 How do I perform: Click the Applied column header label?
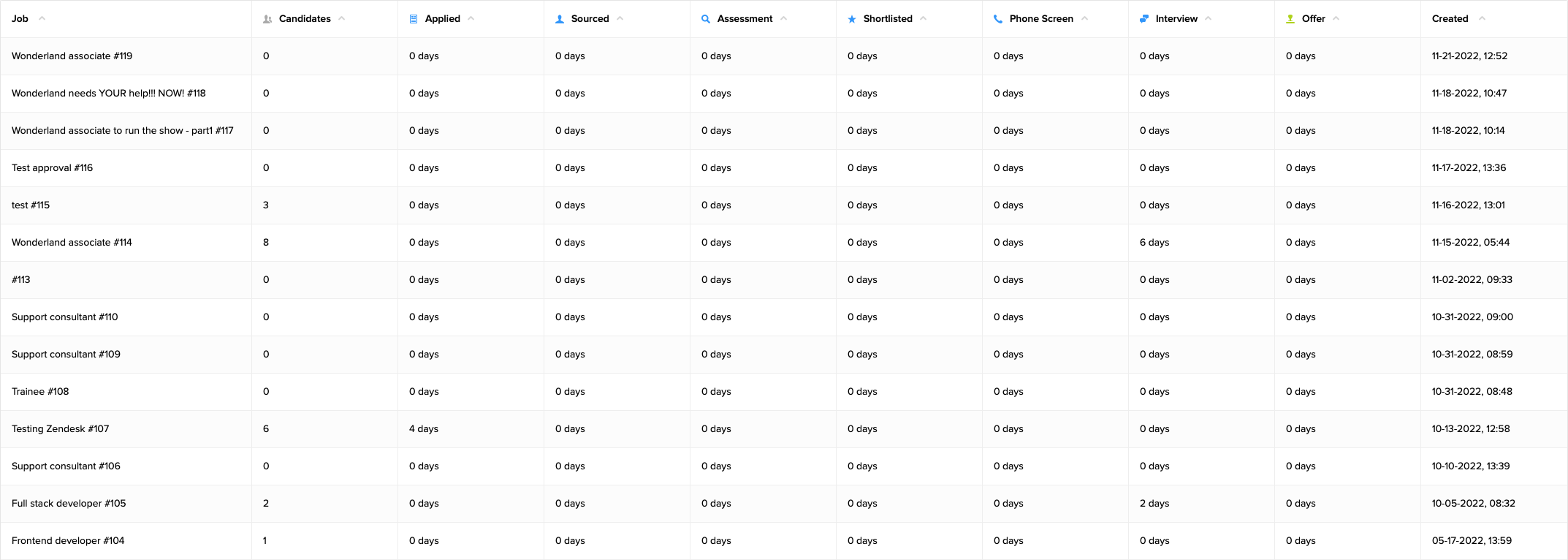[x=443, y=19]
